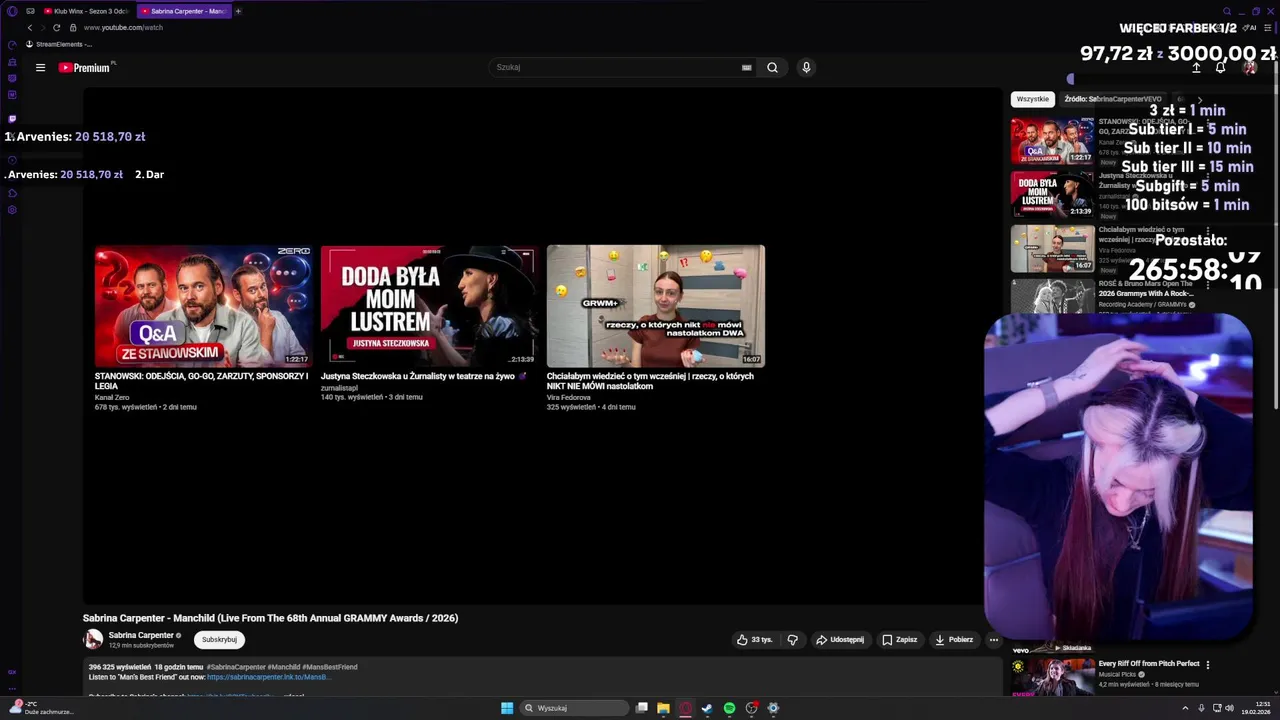Open more actions ellipsis under video
The height and width of the screenshot is (720, 1280).
(x=993, y=640)
